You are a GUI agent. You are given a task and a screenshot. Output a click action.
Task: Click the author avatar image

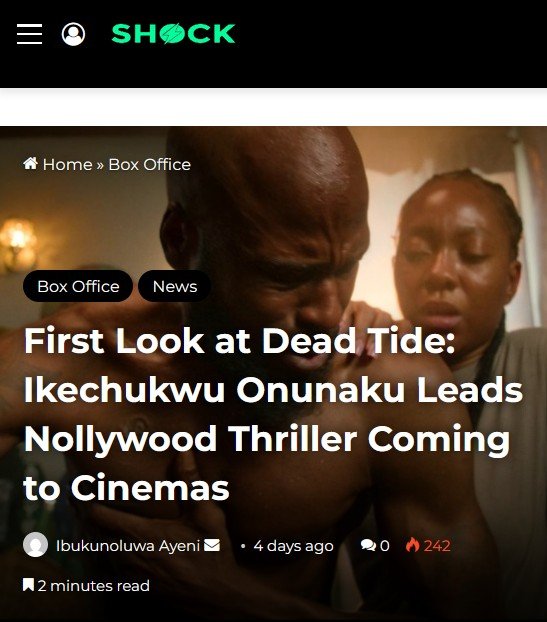[35, 544]
